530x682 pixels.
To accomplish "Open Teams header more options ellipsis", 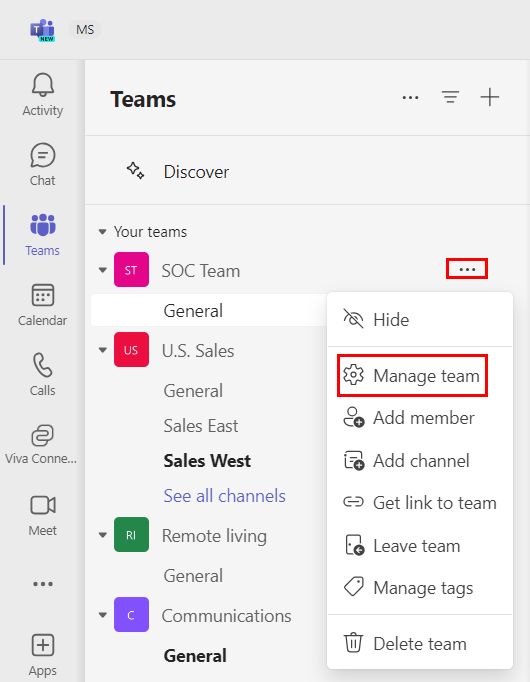I will (410, 97).
